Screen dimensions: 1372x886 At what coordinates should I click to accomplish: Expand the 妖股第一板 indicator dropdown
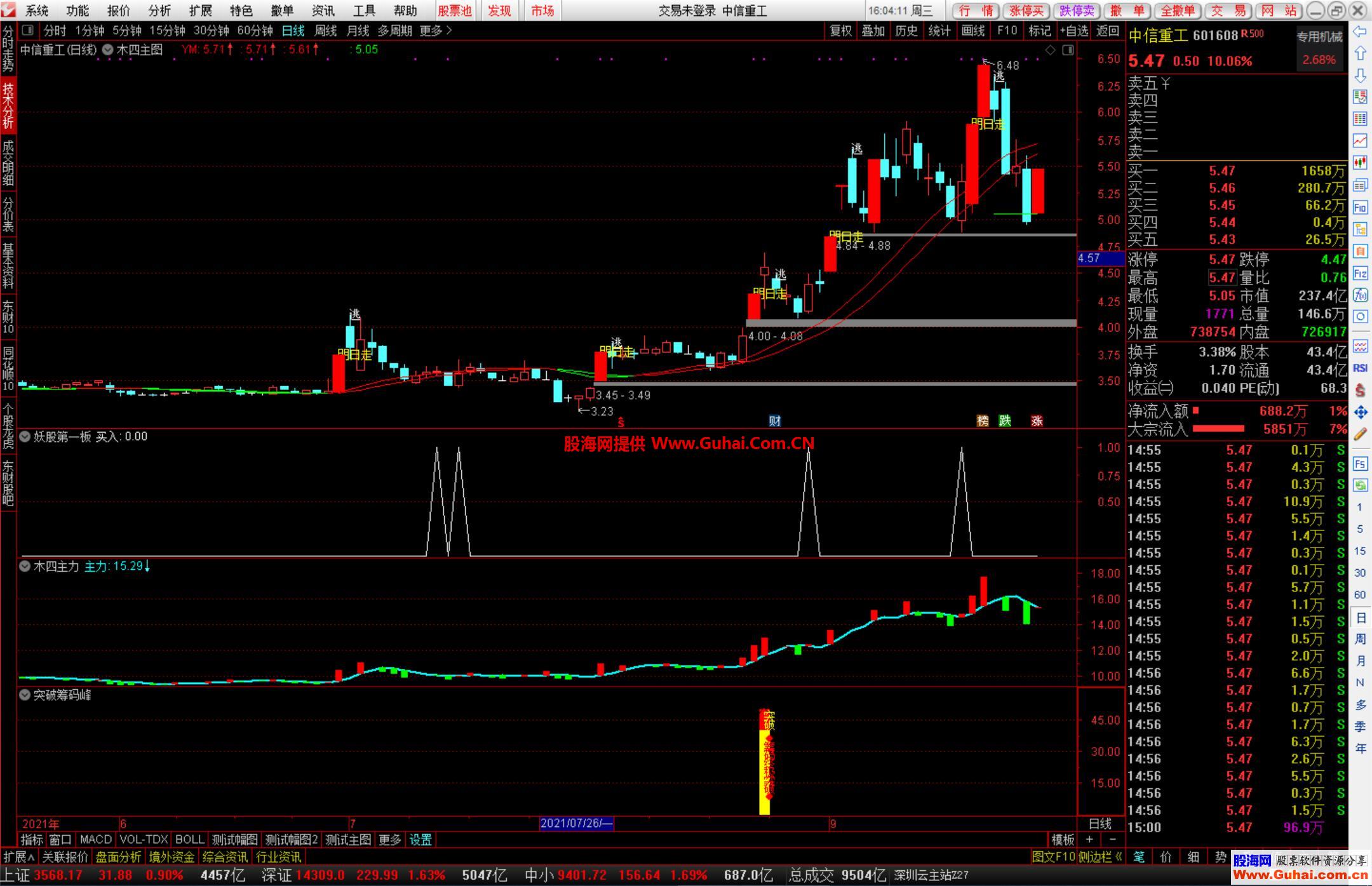pyautogui.click(x=25, y=436)
